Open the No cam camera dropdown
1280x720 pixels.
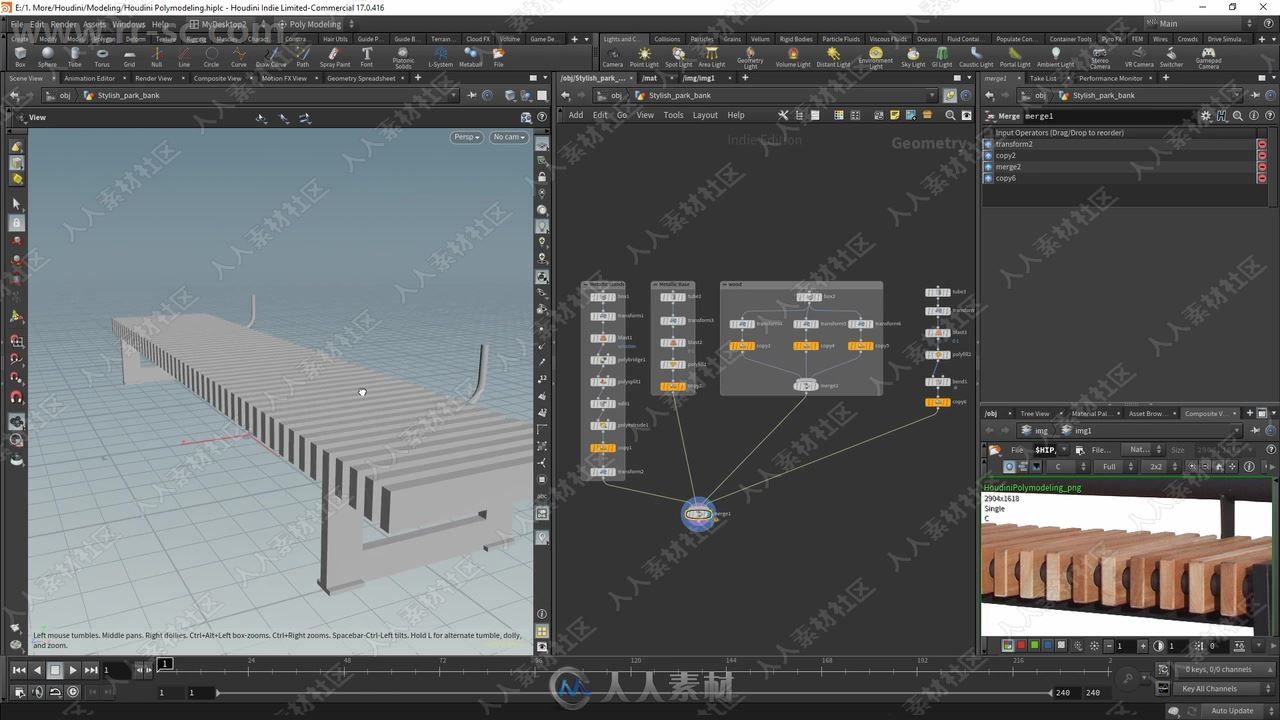pyautogui.click(x=508, y=137)
